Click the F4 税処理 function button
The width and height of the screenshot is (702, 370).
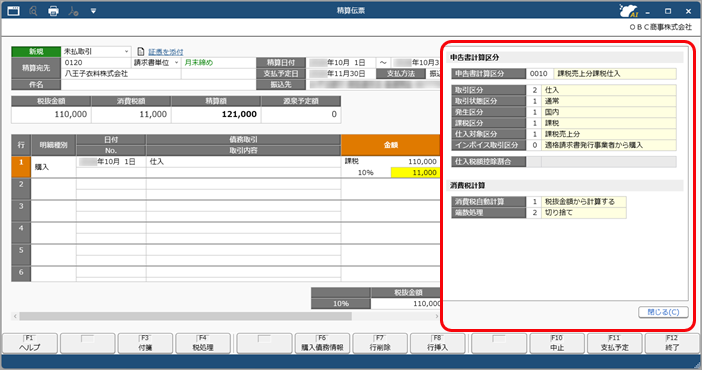coord(203,344)
